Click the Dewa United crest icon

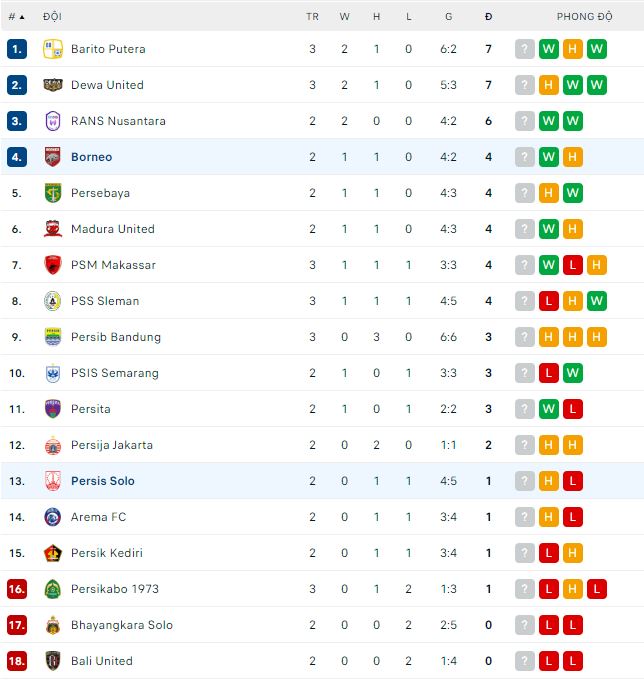coord(53,85)
